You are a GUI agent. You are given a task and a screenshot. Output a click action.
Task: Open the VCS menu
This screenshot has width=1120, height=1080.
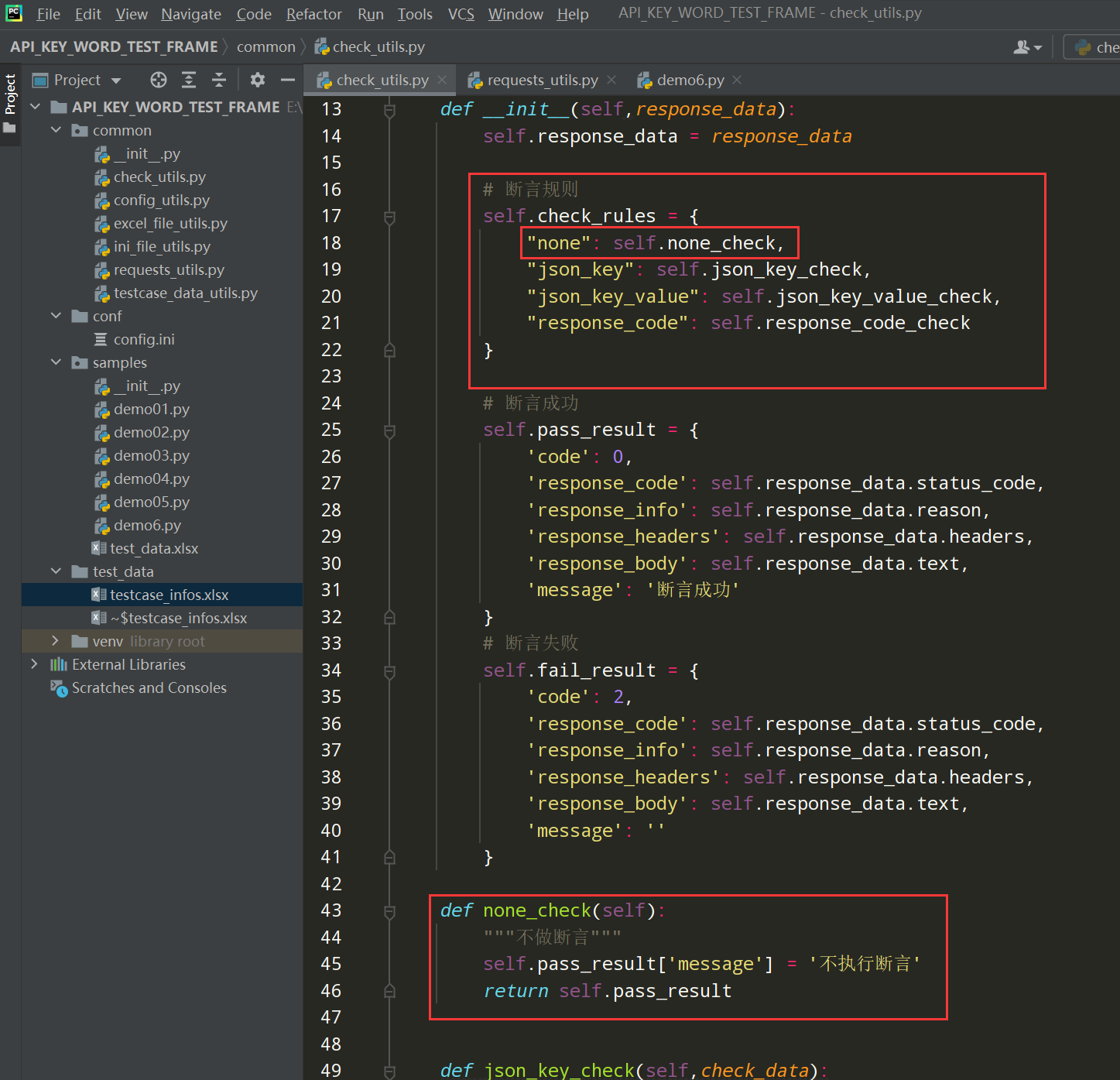pos(461,14)
